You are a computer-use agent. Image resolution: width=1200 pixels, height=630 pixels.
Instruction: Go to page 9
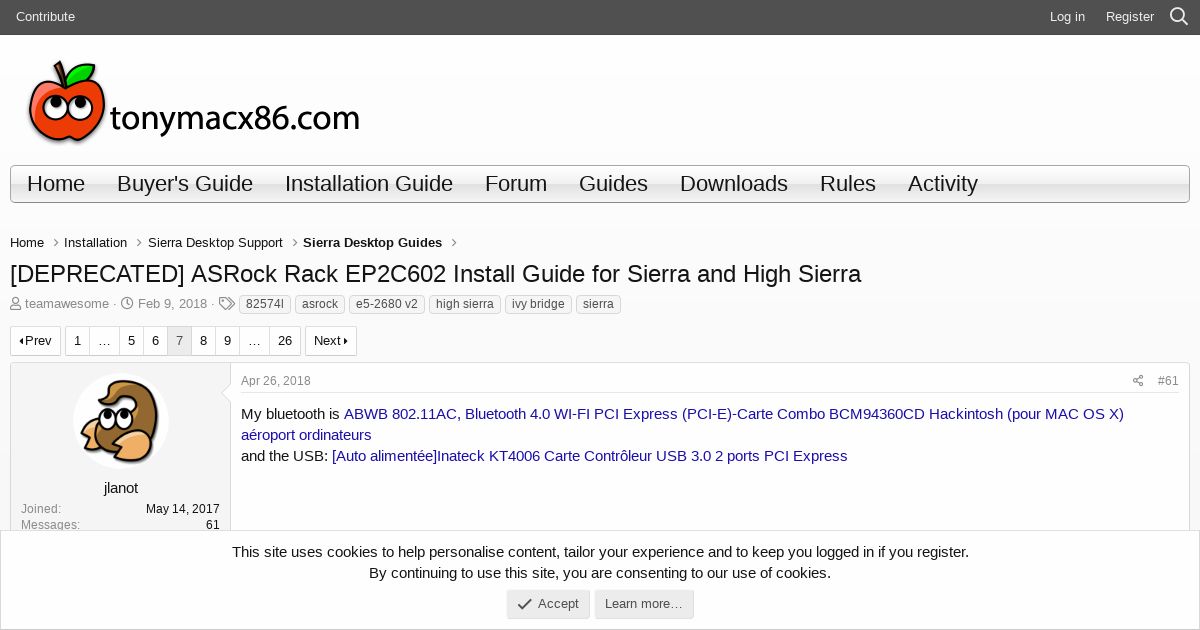(x=227, y=341)
